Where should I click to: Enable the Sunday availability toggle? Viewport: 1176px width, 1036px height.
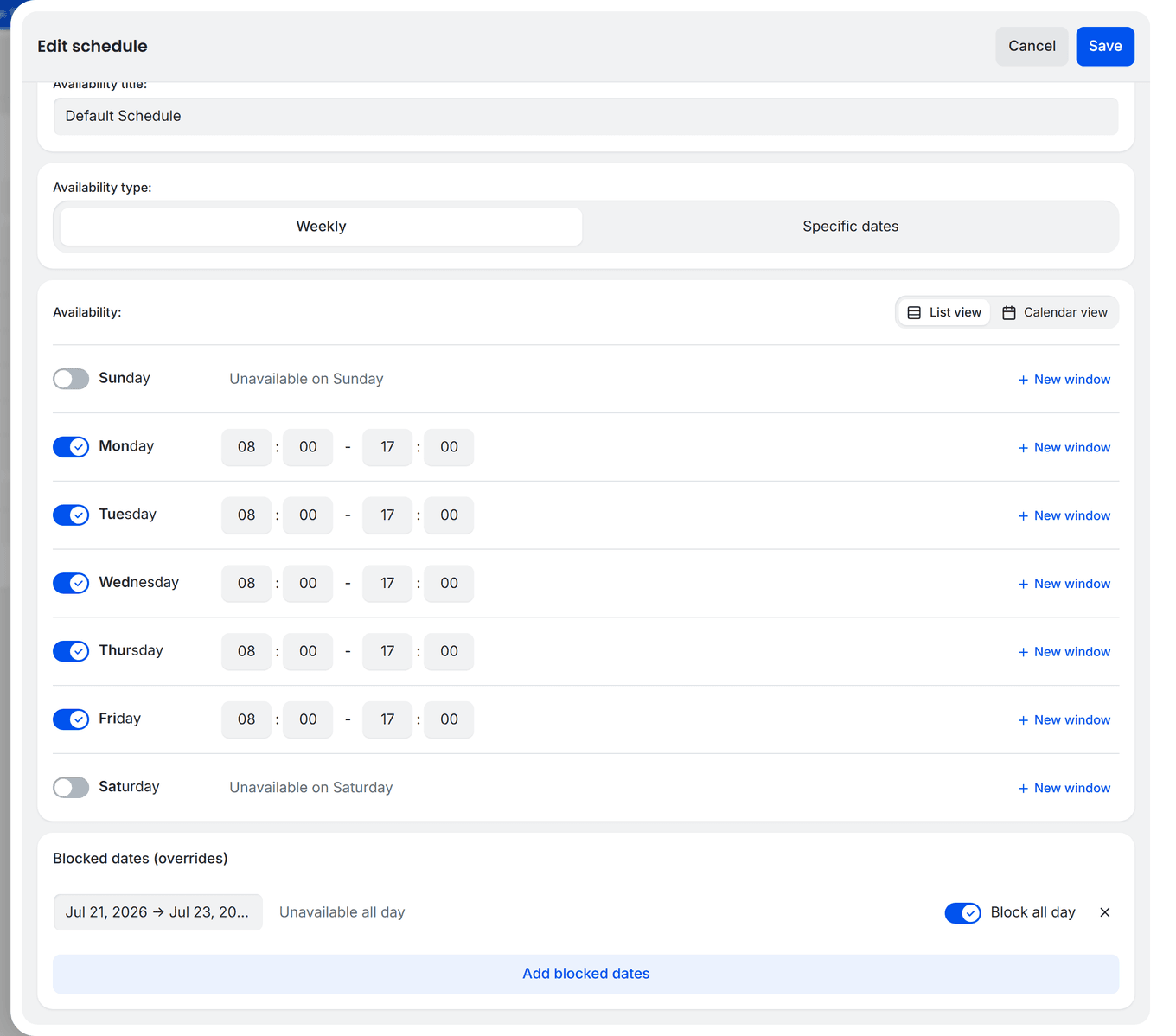pyautogui.click(x=71, y=379)
